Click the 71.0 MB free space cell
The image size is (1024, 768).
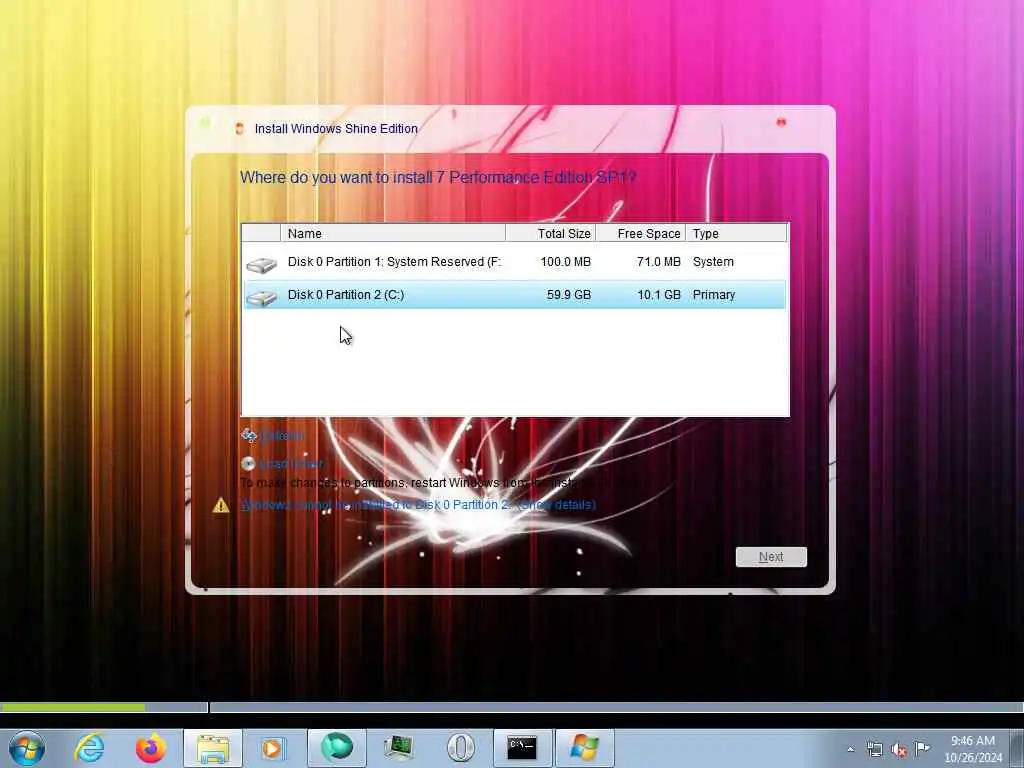(658, 262)
